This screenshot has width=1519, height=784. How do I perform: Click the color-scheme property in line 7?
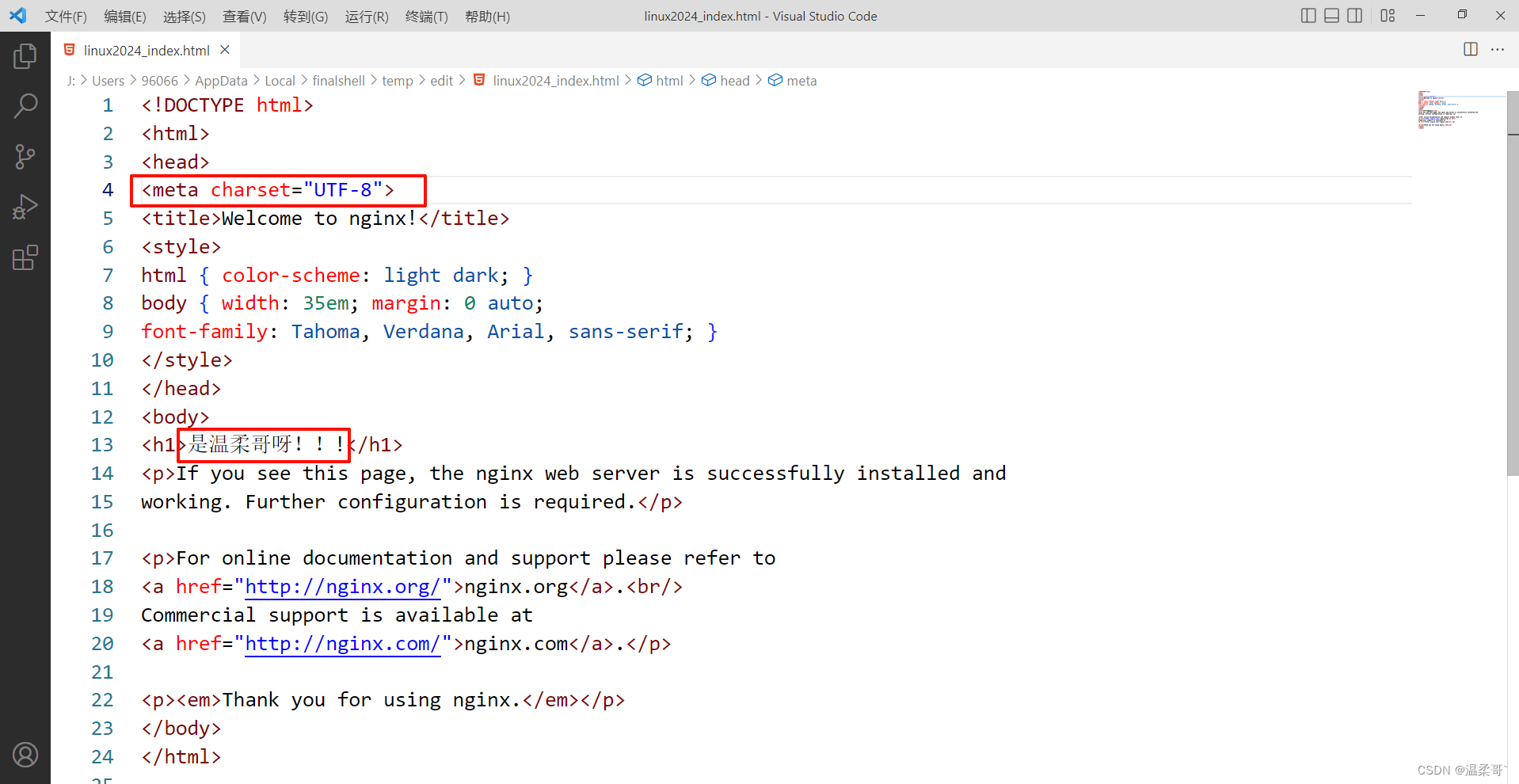pos(291,276)
